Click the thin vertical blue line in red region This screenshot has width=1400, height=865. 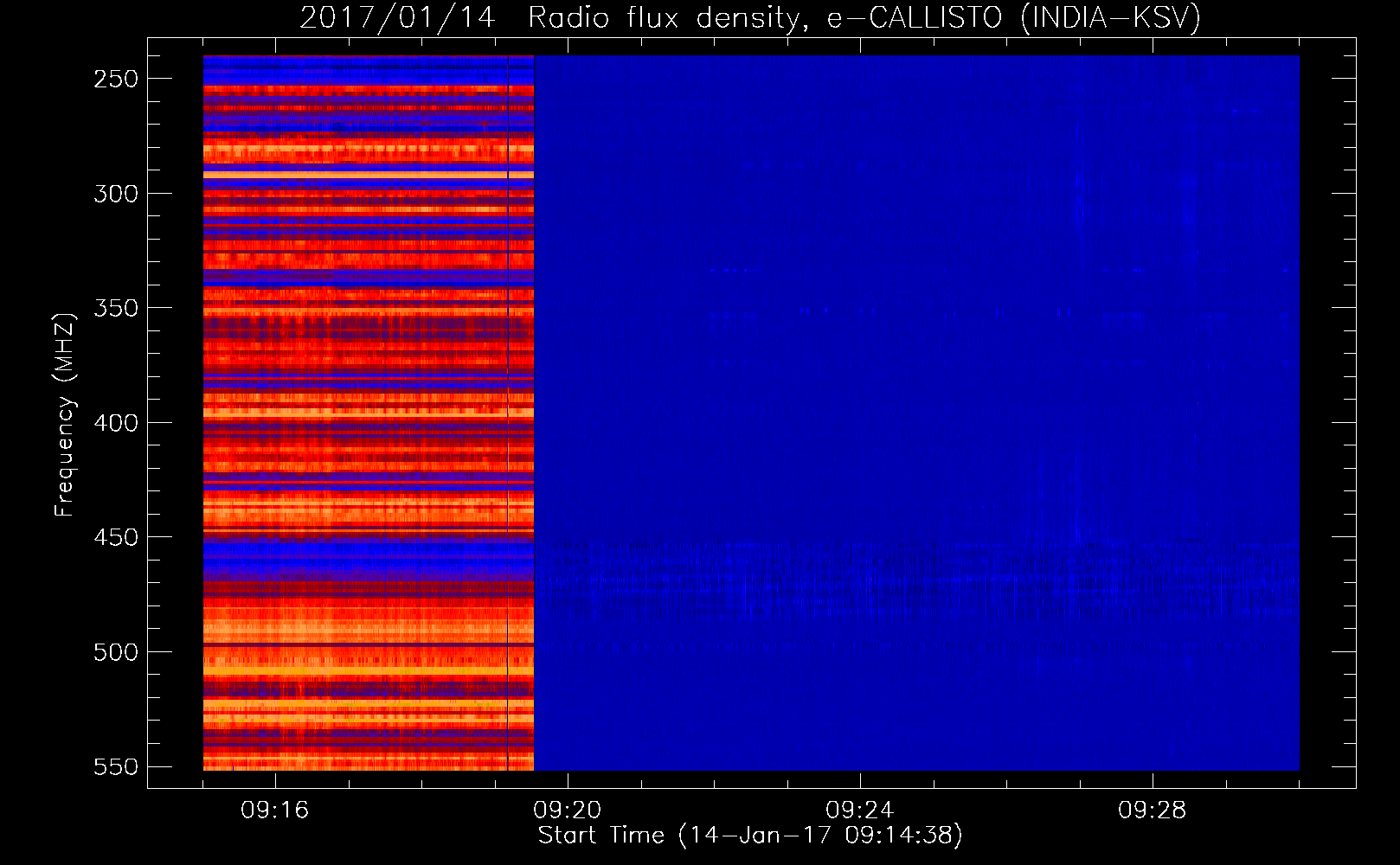pyautogui.click(x=507, y=413)
